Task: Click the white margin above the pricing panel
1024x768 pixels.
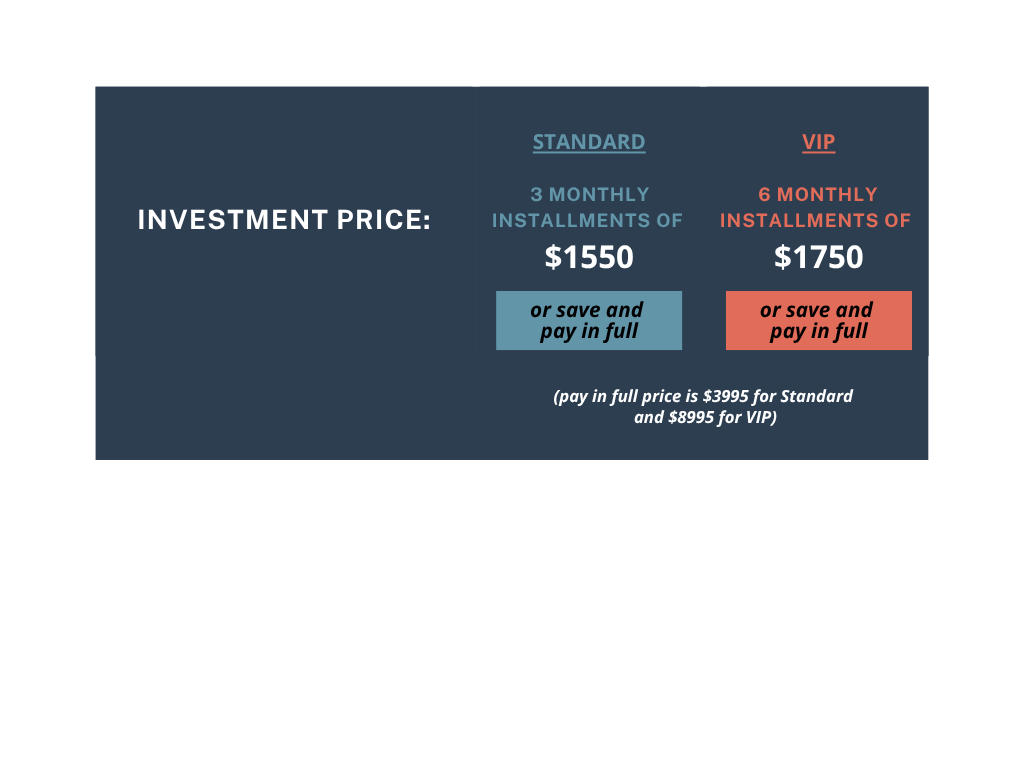Action: point(512,42)
